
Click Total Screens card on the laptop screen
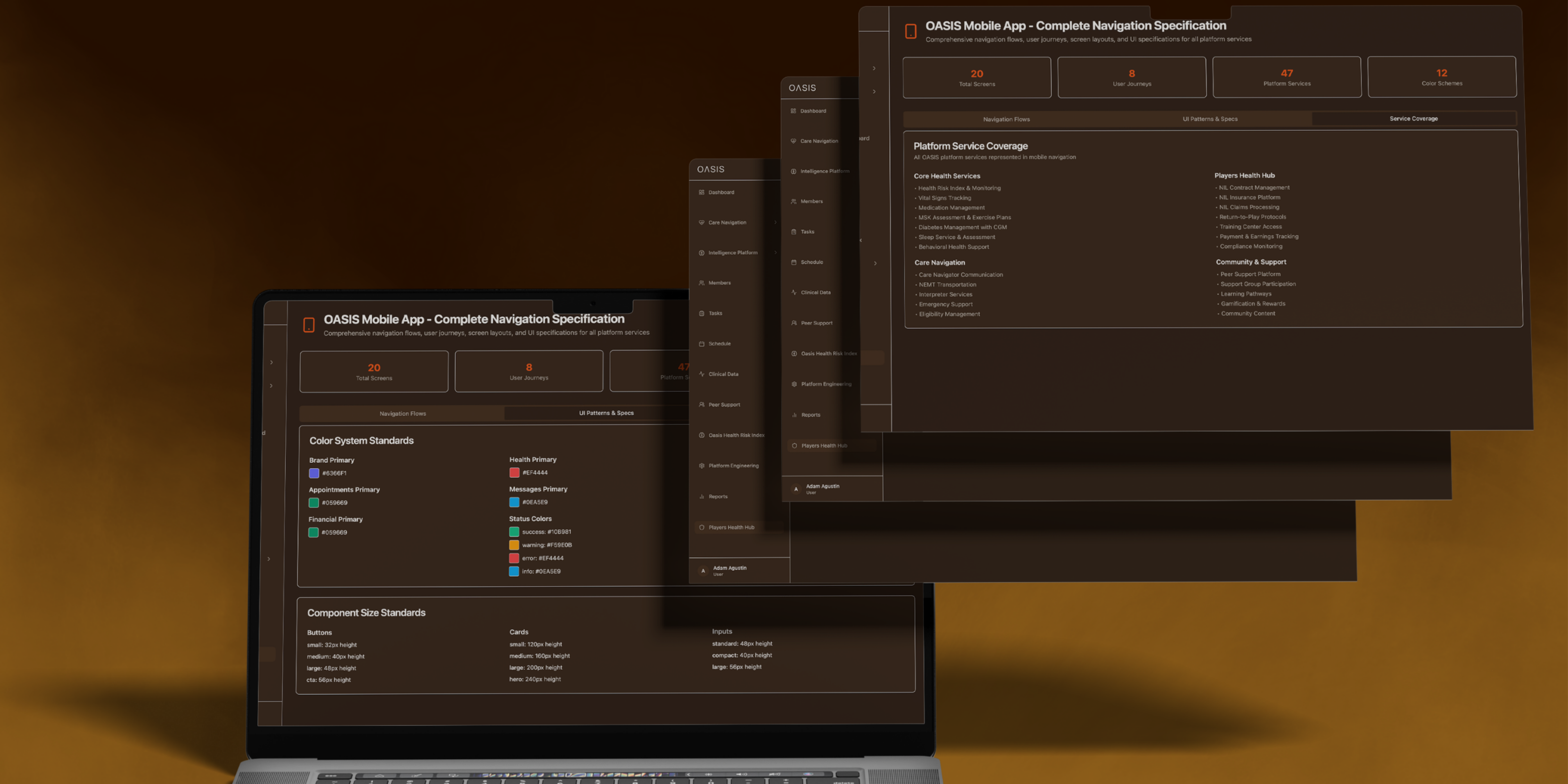pos(374,371)
